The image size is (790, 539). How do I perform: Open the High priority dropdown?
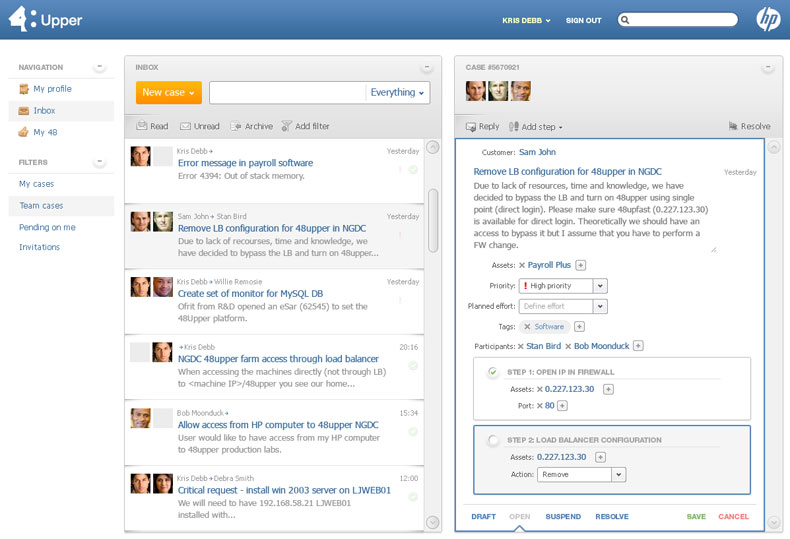click(600, 286)
